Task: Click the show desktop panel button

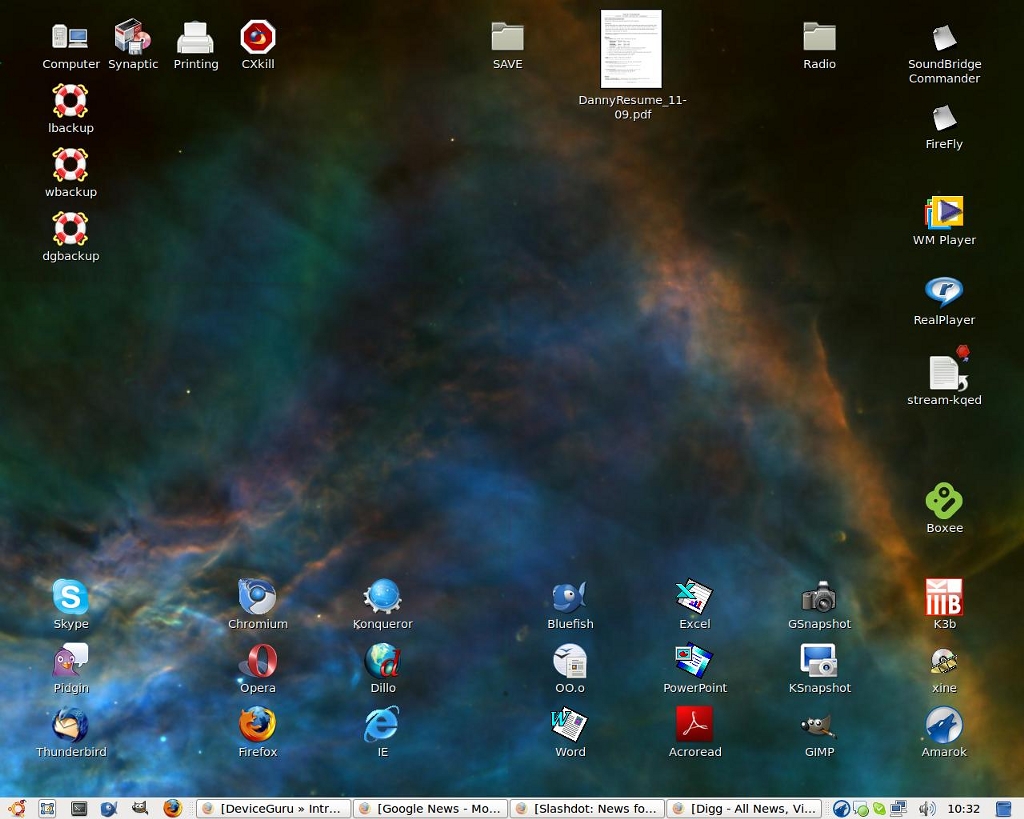Action: tap(48, 809)
